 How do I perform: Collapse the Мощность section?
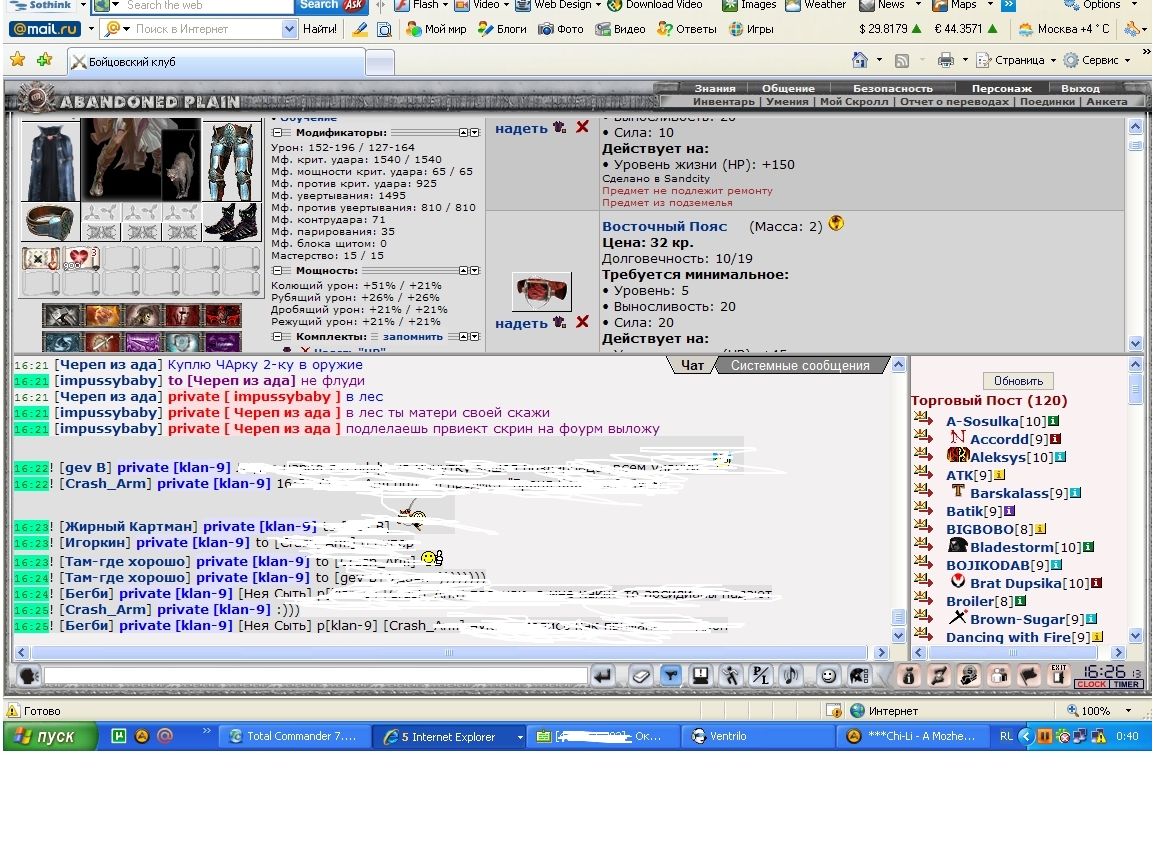pyautogui.click(x=278, y=270)
